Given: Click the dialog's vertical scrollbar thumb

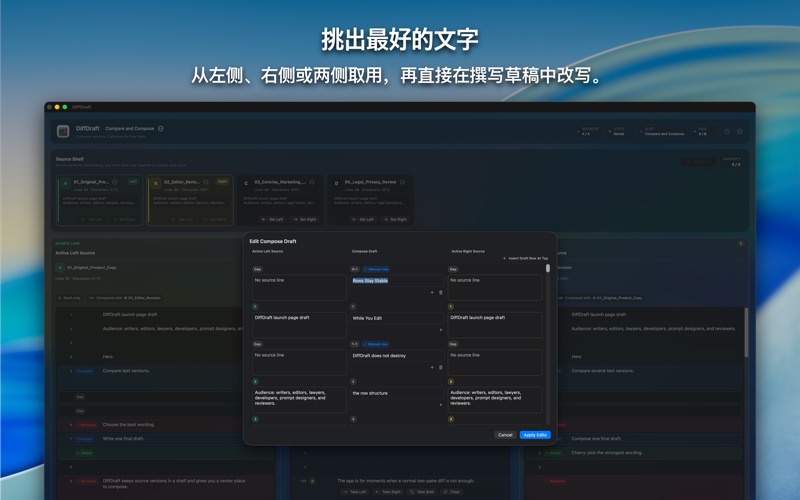Looking at the screenshot, I should click(x=547, y=268).
